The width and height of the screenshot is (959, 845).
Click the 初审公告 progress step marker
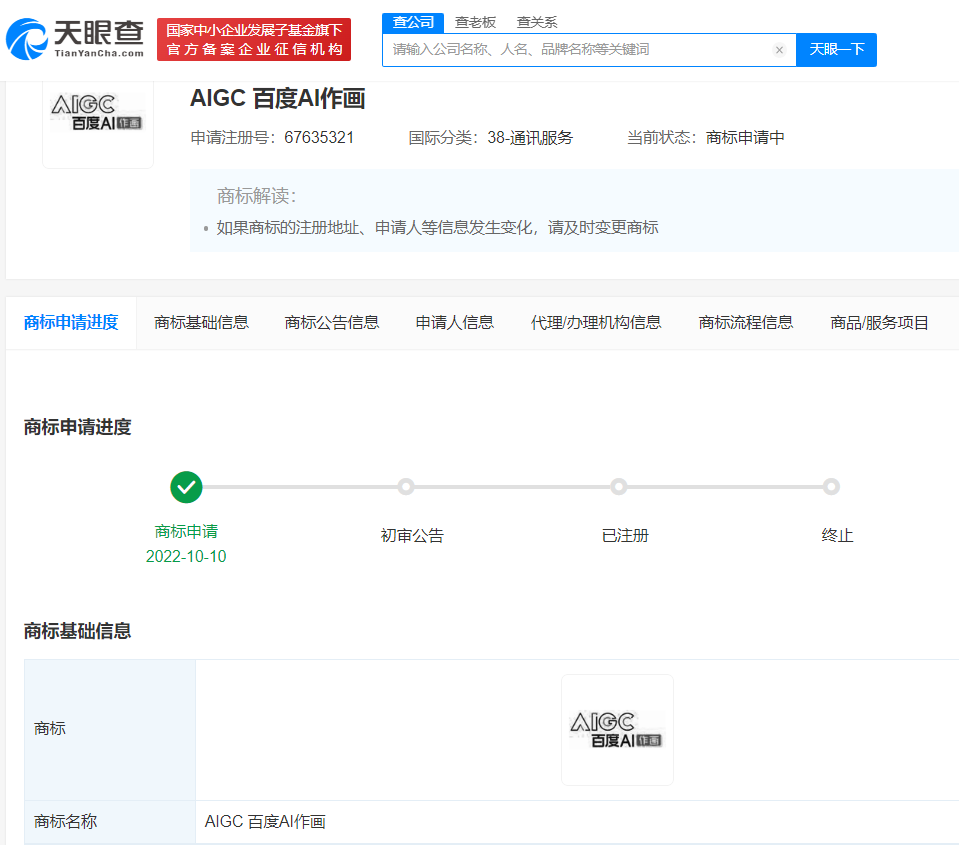click(405, 487)
